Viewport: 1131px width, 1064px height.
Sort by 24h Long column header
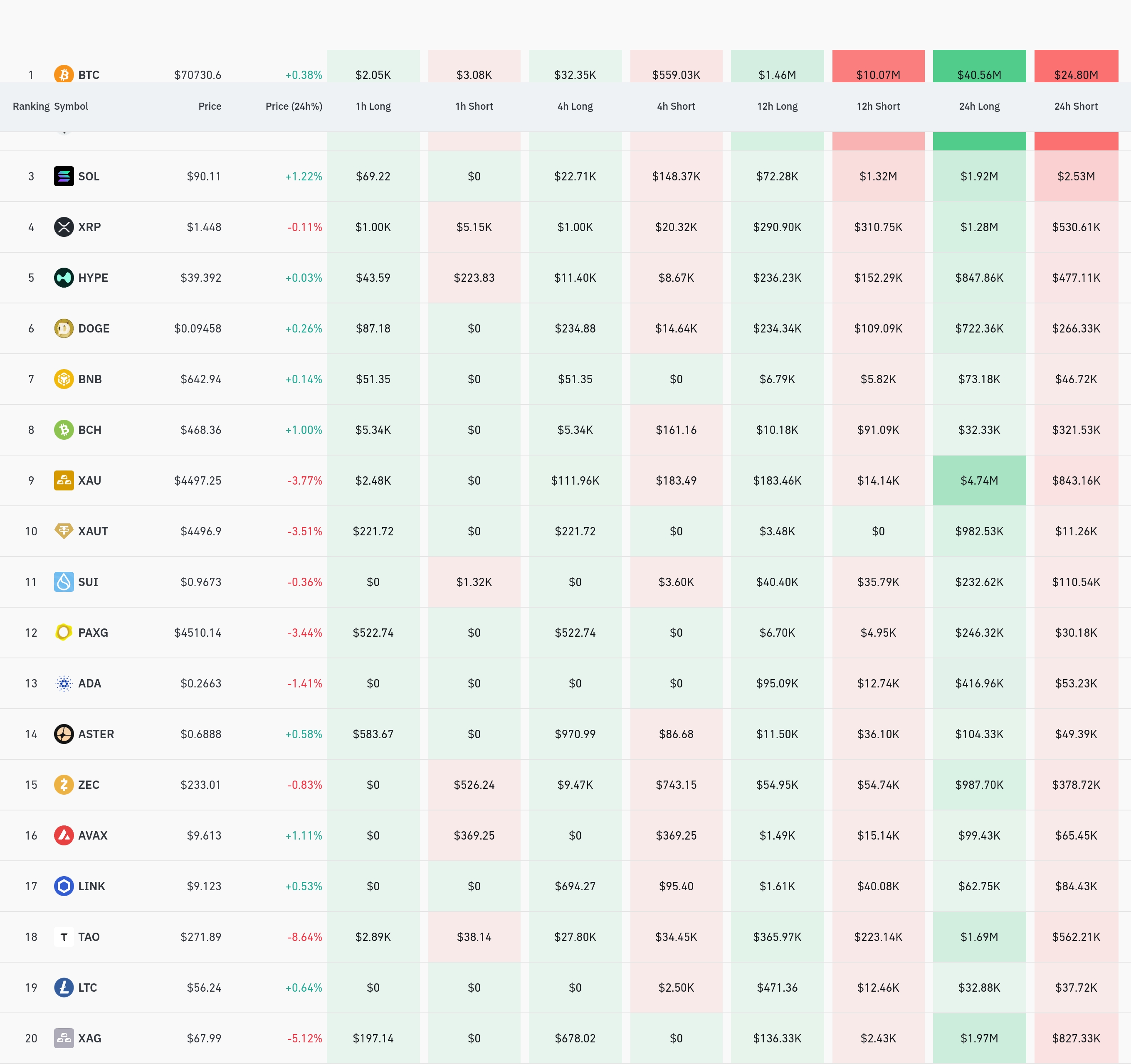pos(978,106)
